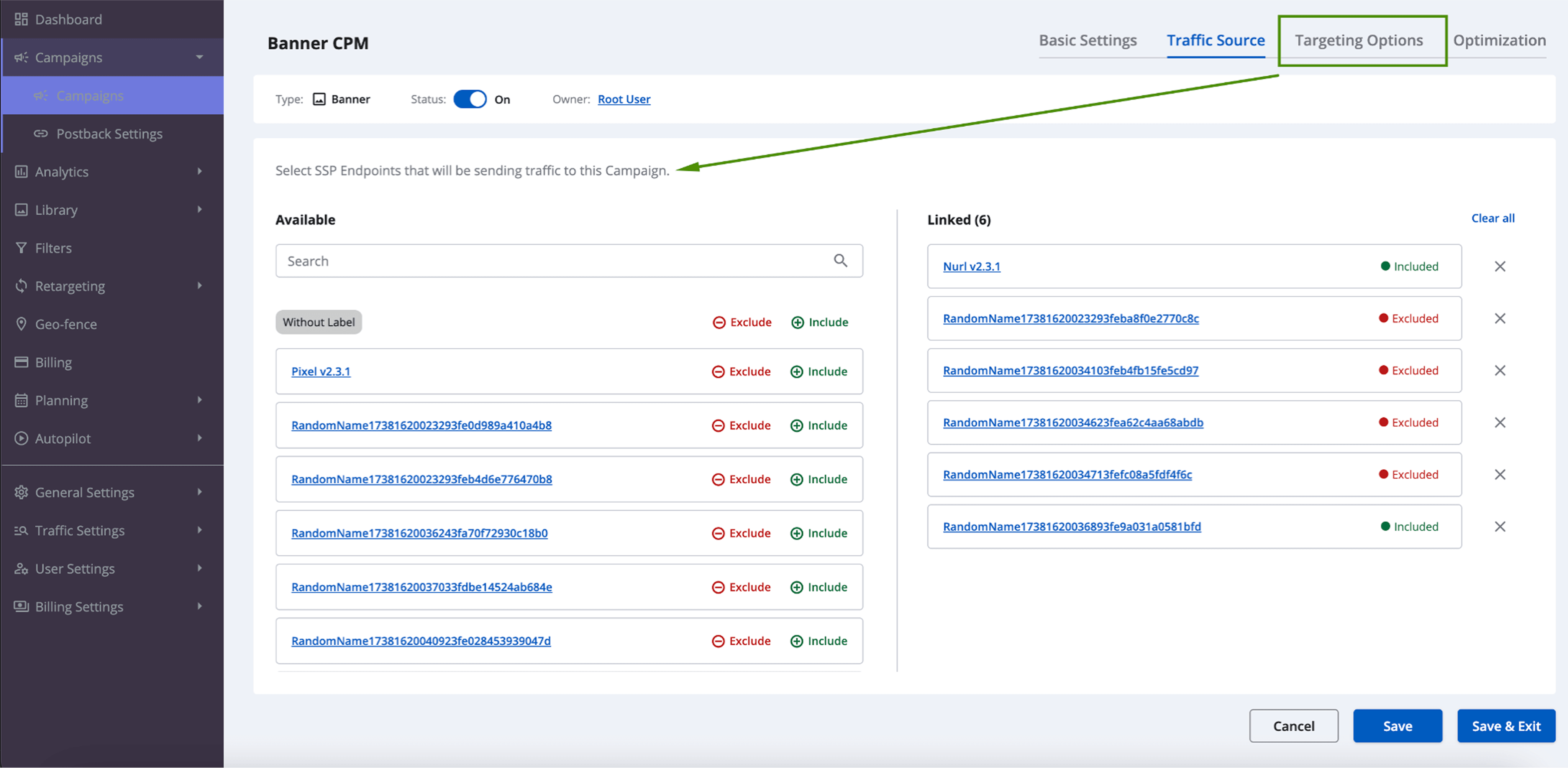Include all Without Label endpoints
This screenshot has width=1568, height=768.
(819, 322)
